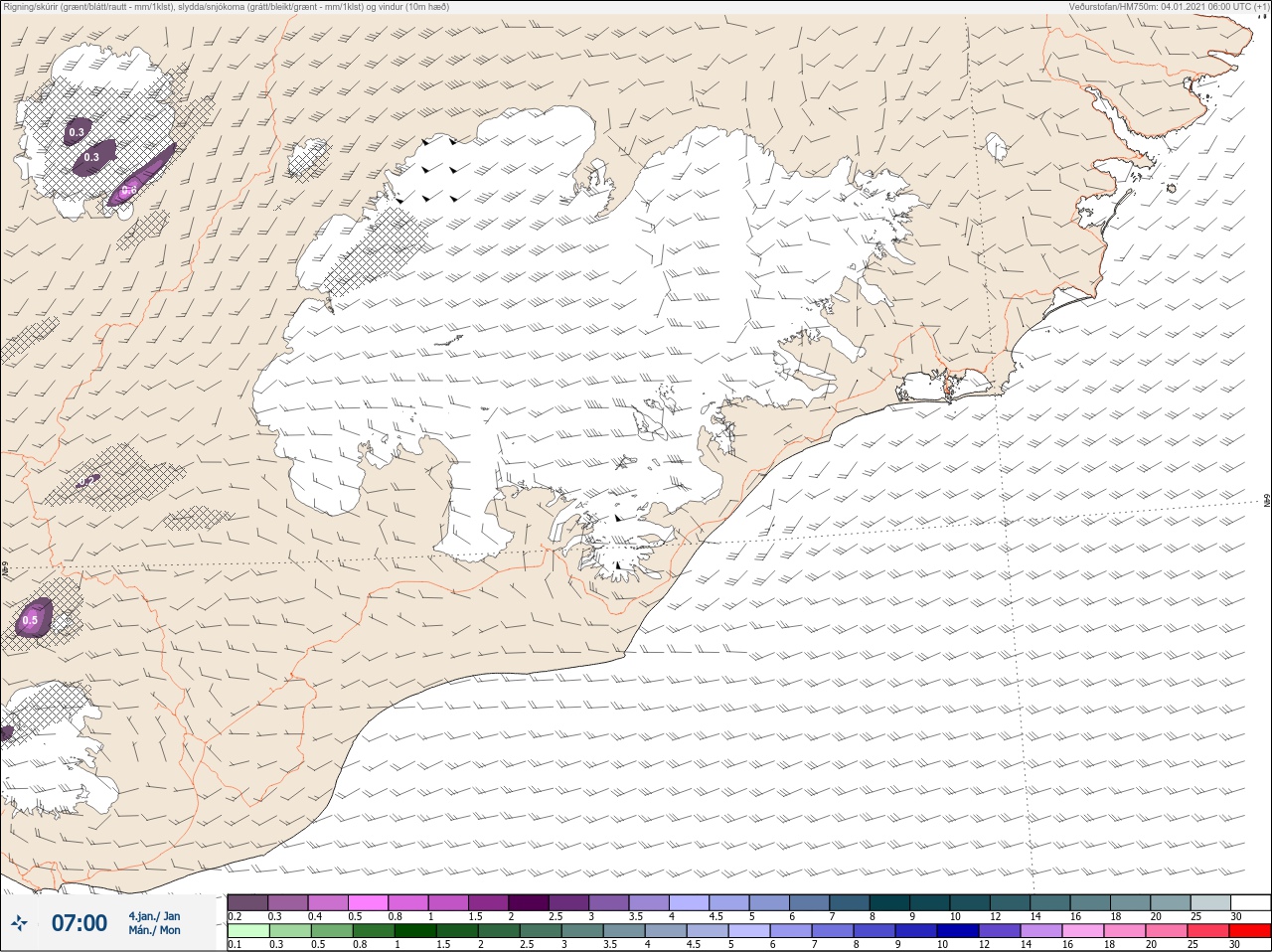Click the '64N' latitude label at right edge
The image size is (1272, 952).
[x=1266, y=502]
